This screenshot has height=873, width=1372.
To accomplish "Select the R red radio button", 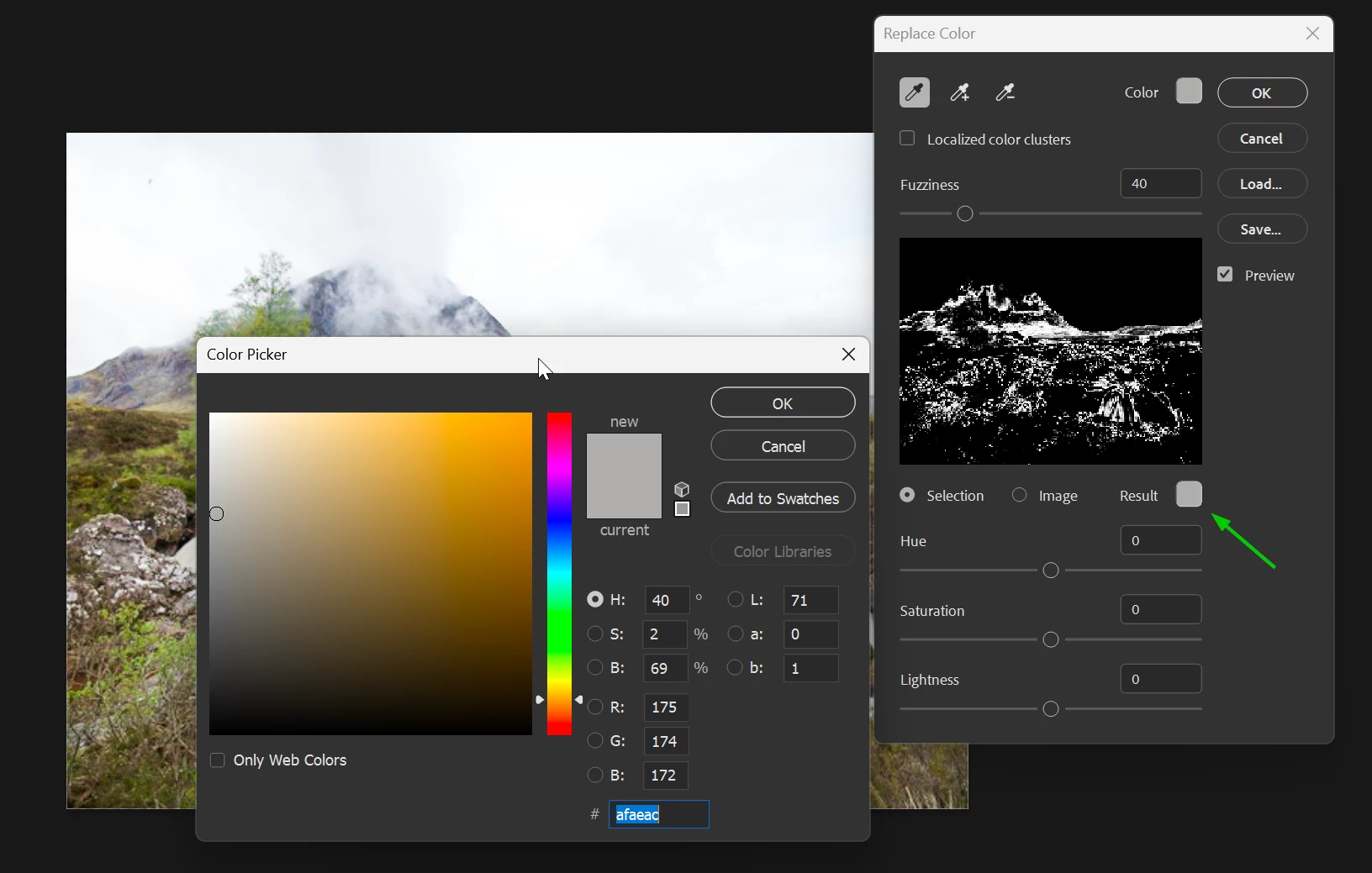I will [x=595, y=707].
